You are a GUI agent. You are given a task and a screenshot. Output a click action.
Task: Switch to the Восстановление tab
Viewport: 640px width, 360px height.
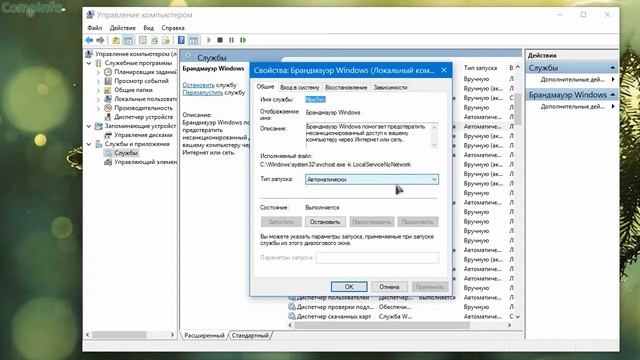[346, 87]
